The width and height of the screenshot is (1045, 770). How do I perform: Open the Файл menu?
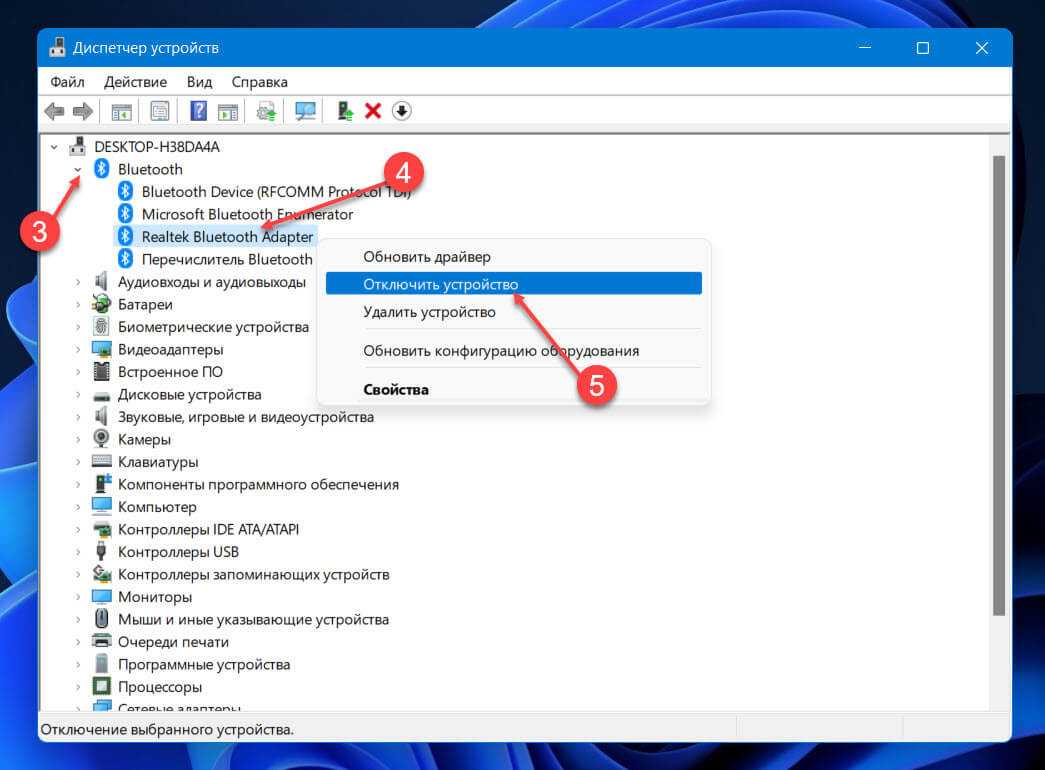(67, 82)
